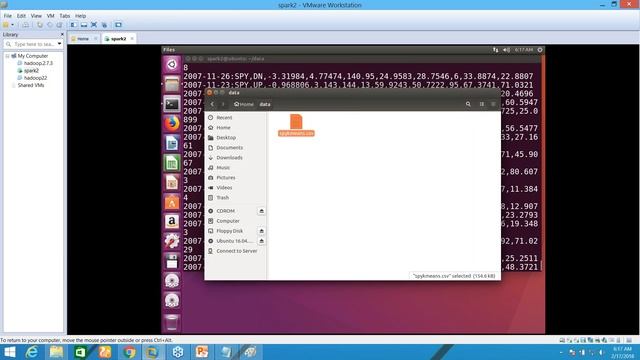Open the Files window hamburger menu

493,104
